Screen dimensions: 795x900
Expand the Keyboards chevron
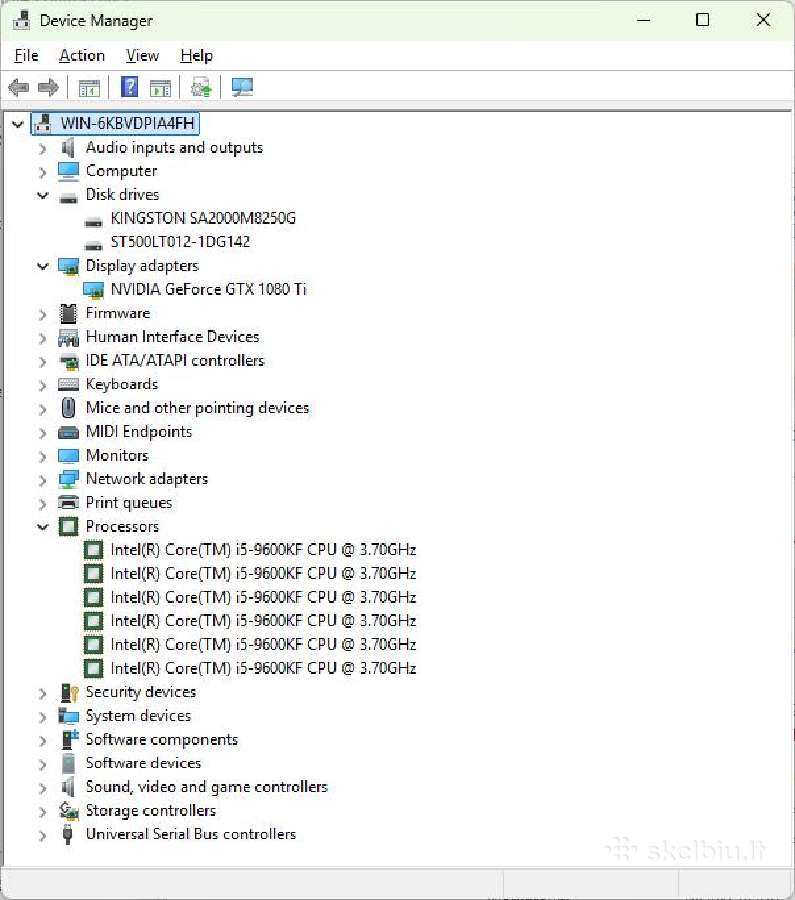coord(42,386)
